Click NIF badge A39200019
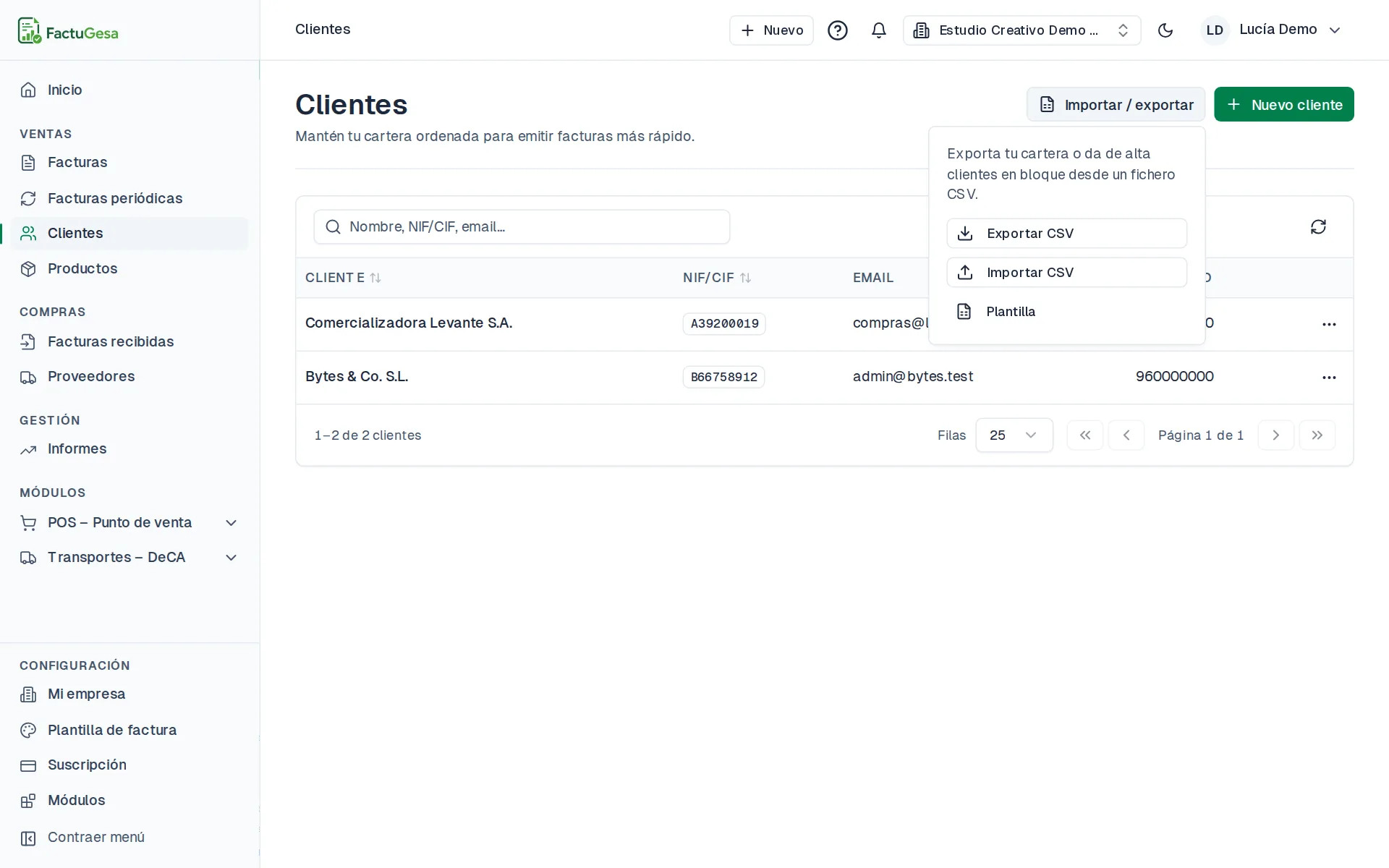 (724, 323)
